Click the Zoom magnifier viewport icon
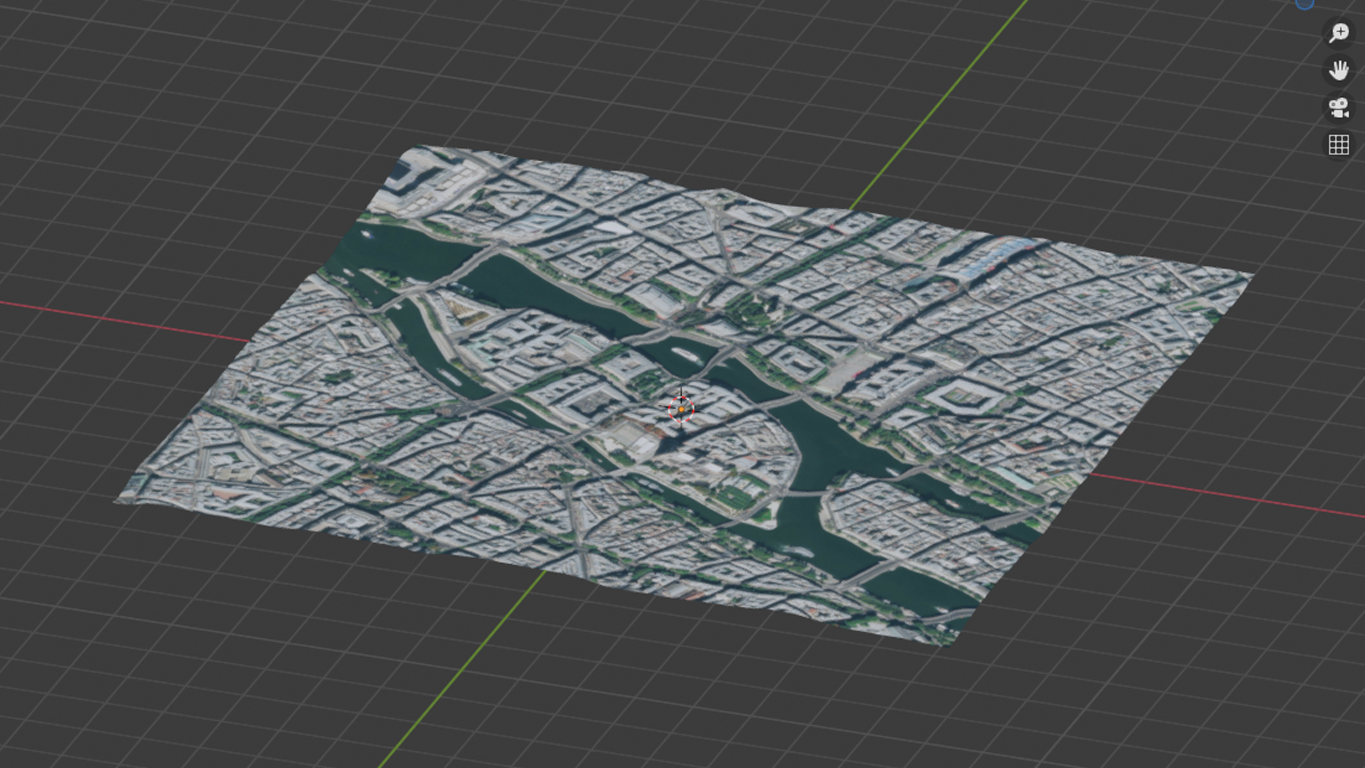Image resolution: width=1365 pixels, height=768 pixels. click(1338, 33)
